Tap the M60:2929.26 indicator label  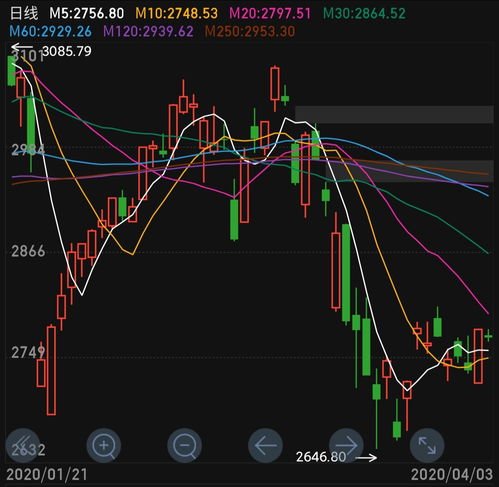50,31
